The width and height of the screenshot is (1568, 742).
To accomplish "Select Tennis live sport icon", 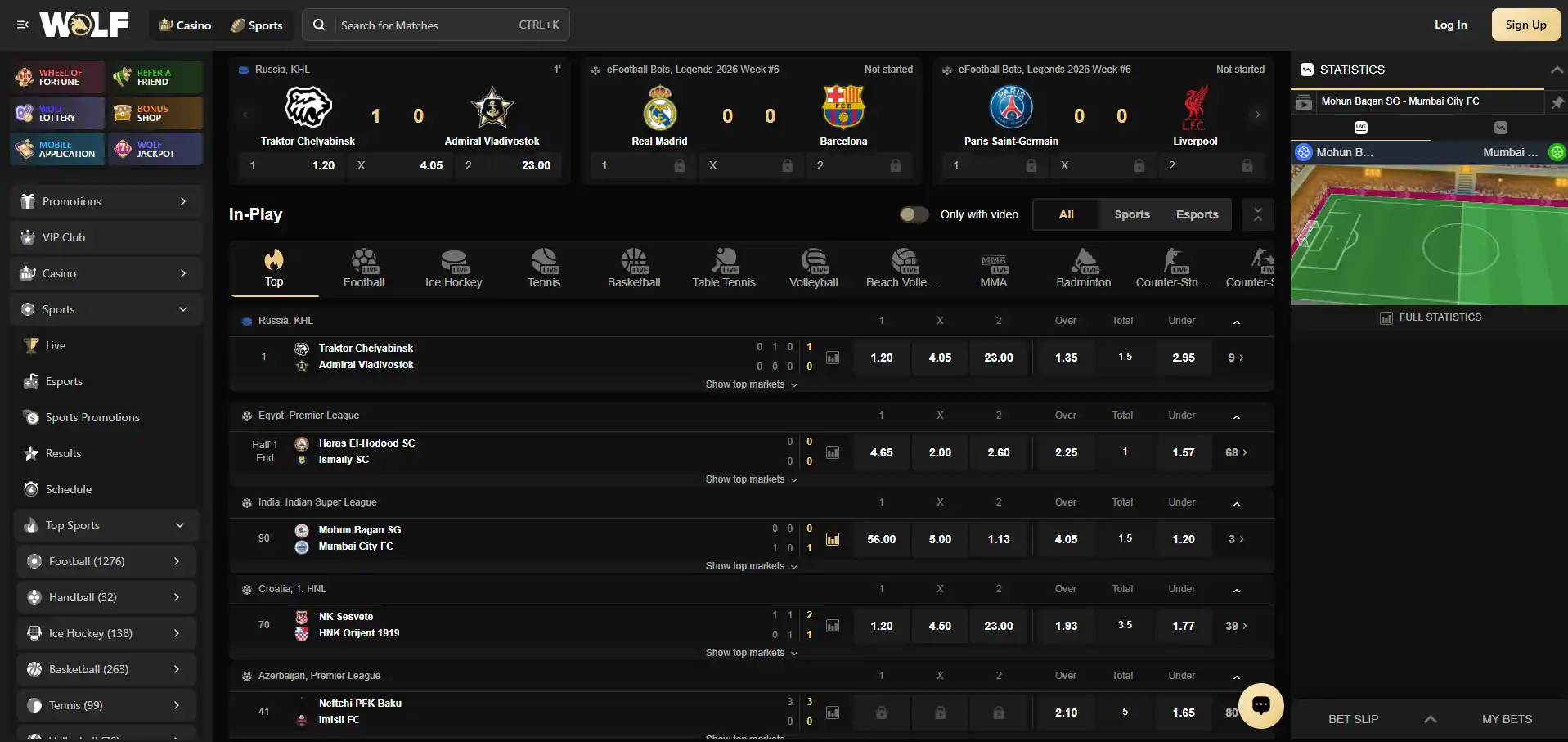I will (x=544, y=268).
